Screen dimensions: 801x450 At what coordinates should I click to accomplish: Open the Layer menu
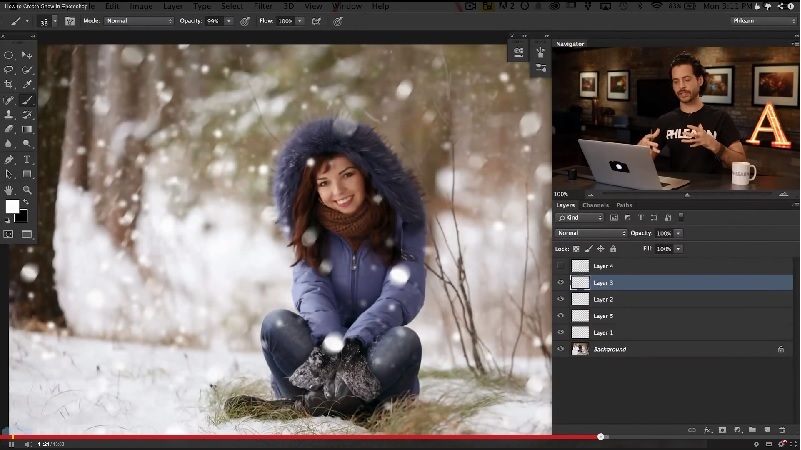coord(173,6)
